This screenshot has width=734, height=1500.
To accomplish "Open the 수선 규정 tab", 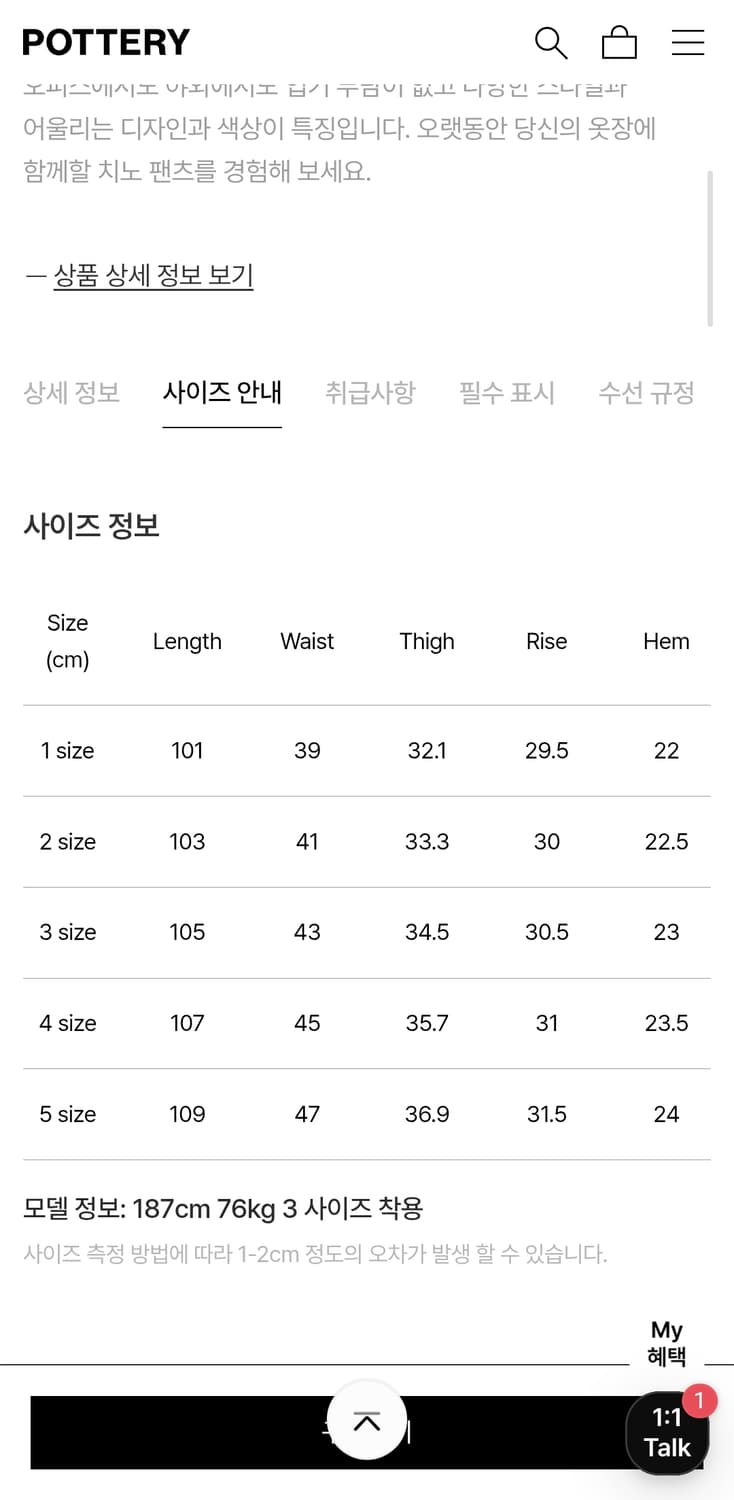I will point(647,394).
